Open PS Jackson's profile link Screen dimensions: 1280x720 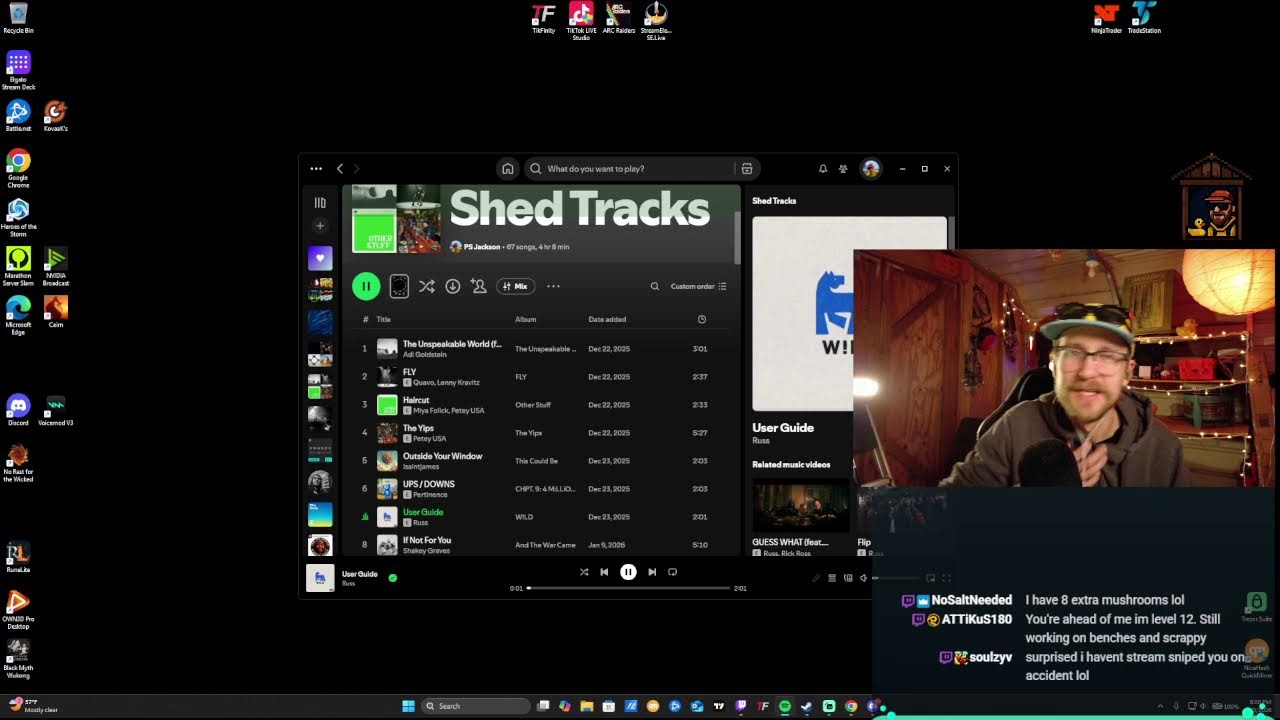[x=482, y=247]
